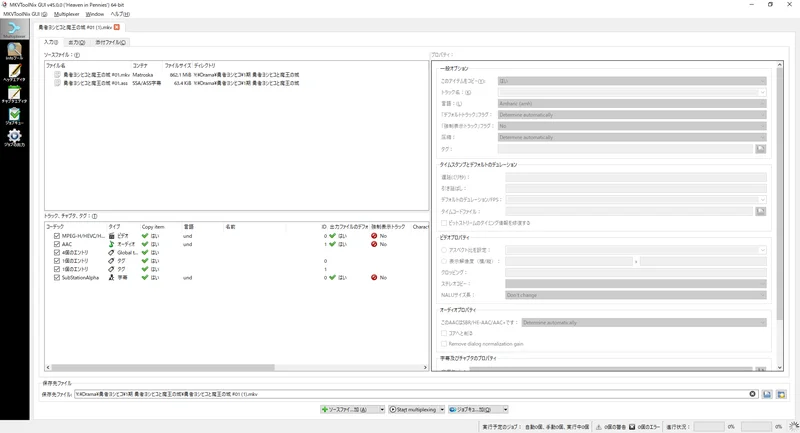Viewport: 800px width, 433px height.
Task: Clear the destination file path field
Action: tap(753, 394)
